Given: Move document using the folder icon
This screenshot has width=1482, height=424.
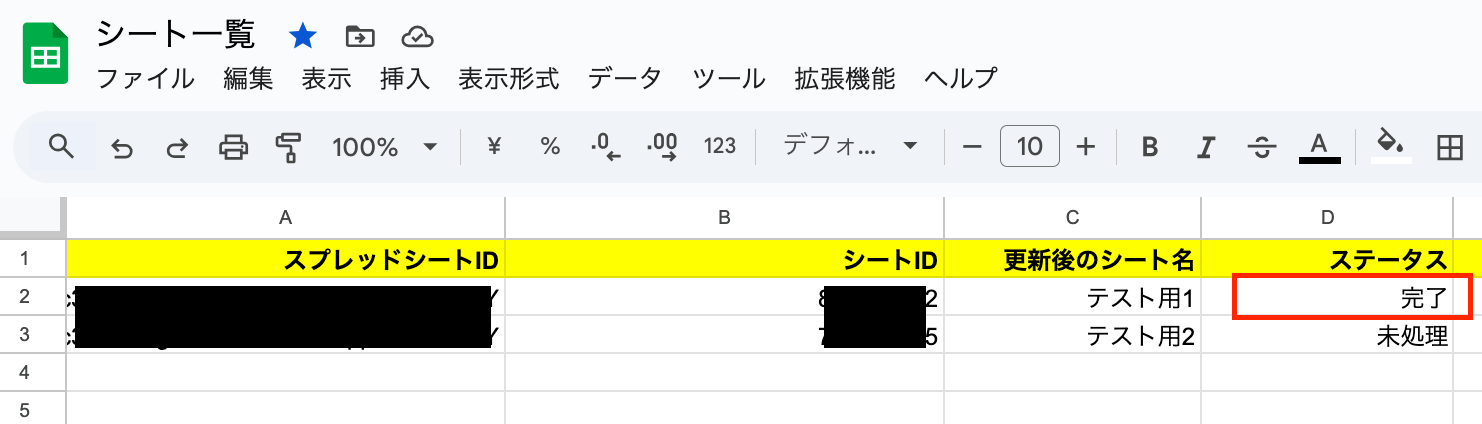Looking at the screenshot, I should click(359, 37).
